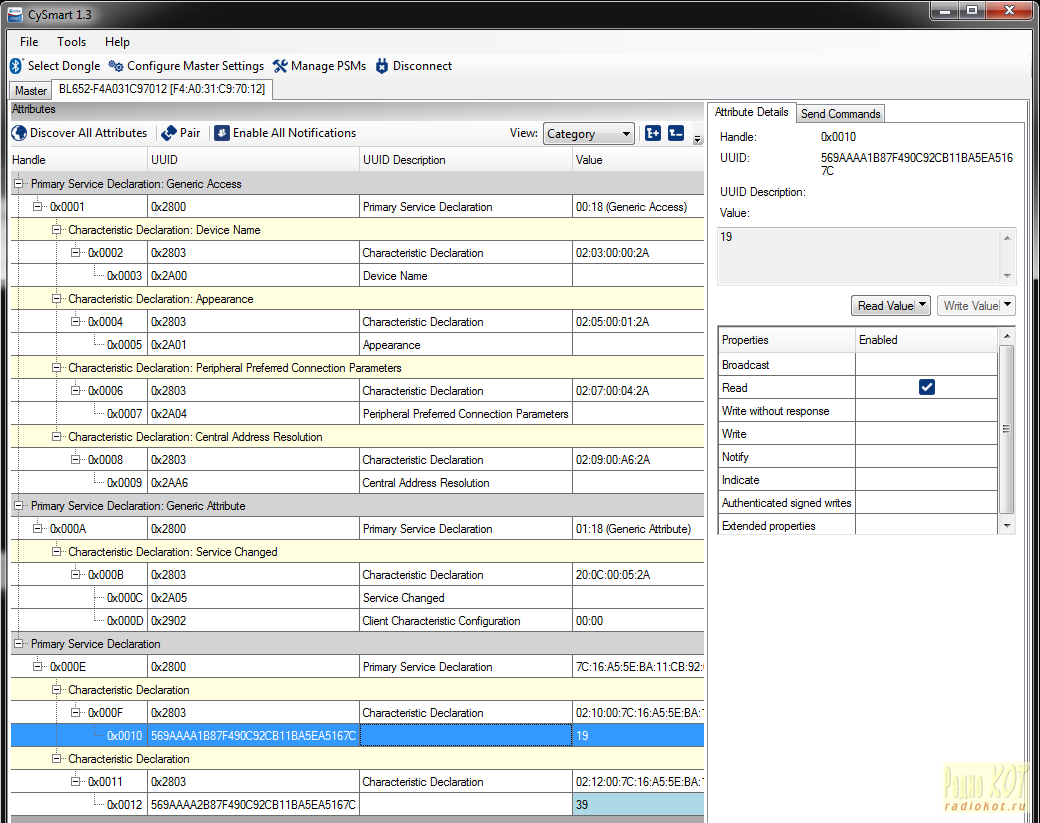The width and height of the screenshot is (1040, 823).
Task: Open the Help menu
Action: coord(117,42)
